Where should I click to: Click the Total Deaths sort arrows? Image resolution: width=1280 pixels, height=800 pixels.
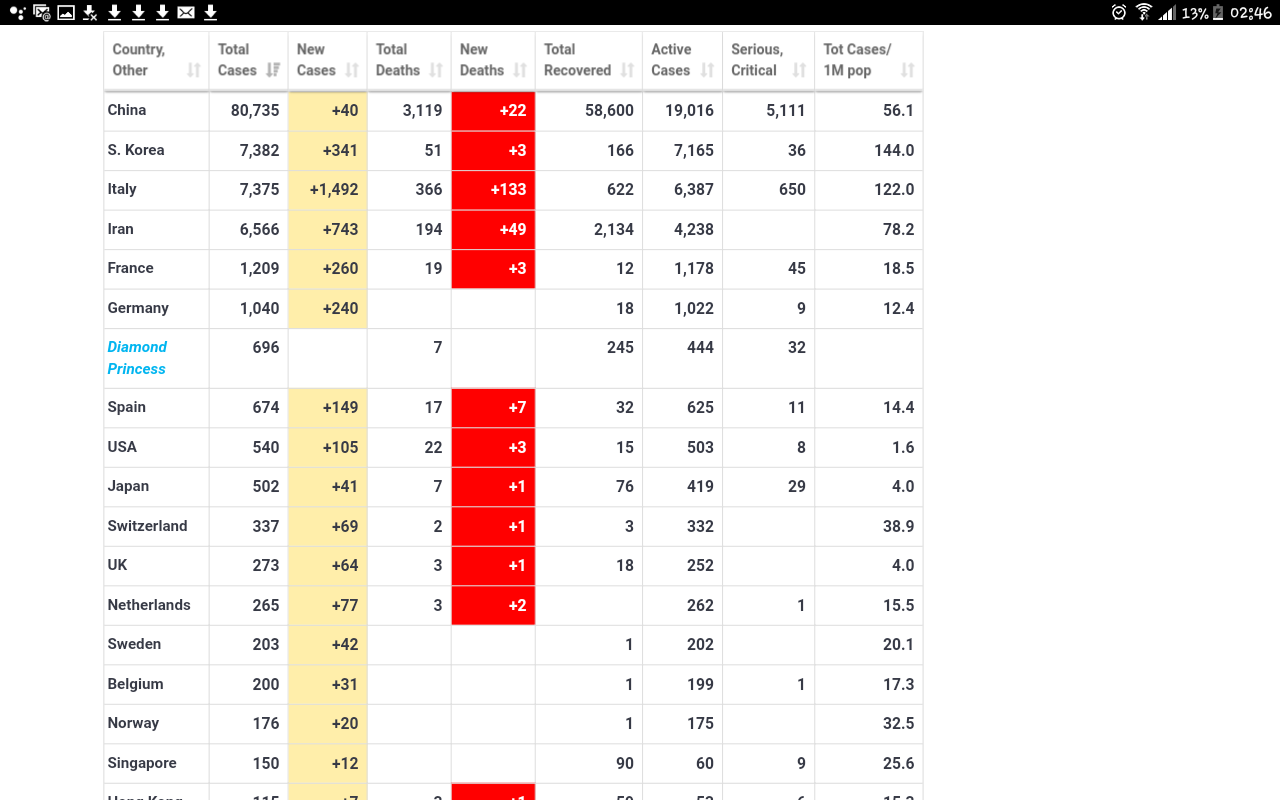click(x=436, y=70)
